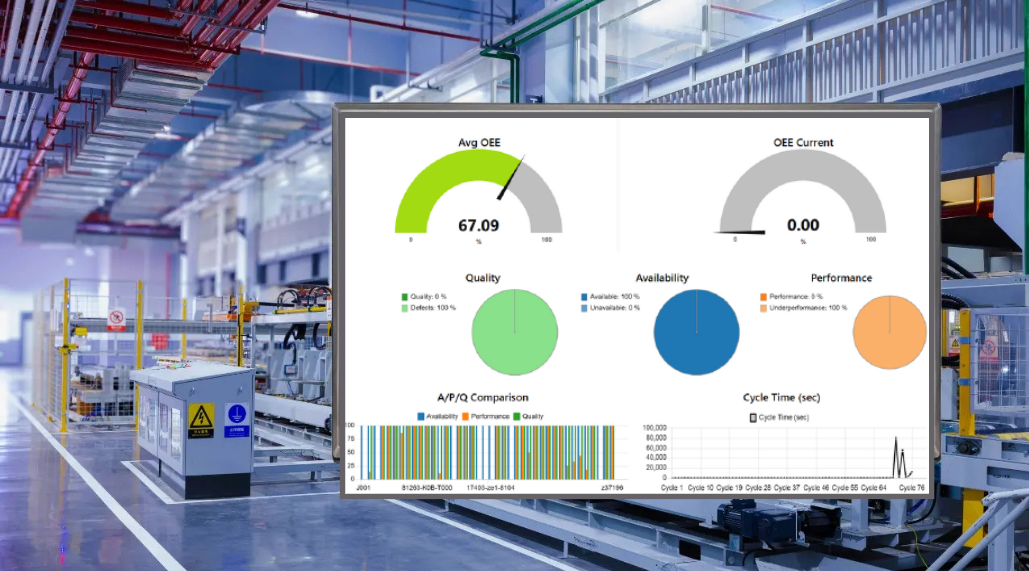The image size is (1029, 571).
Task: Click the Avg OEE gauge needle
Action: coord(510,180)
